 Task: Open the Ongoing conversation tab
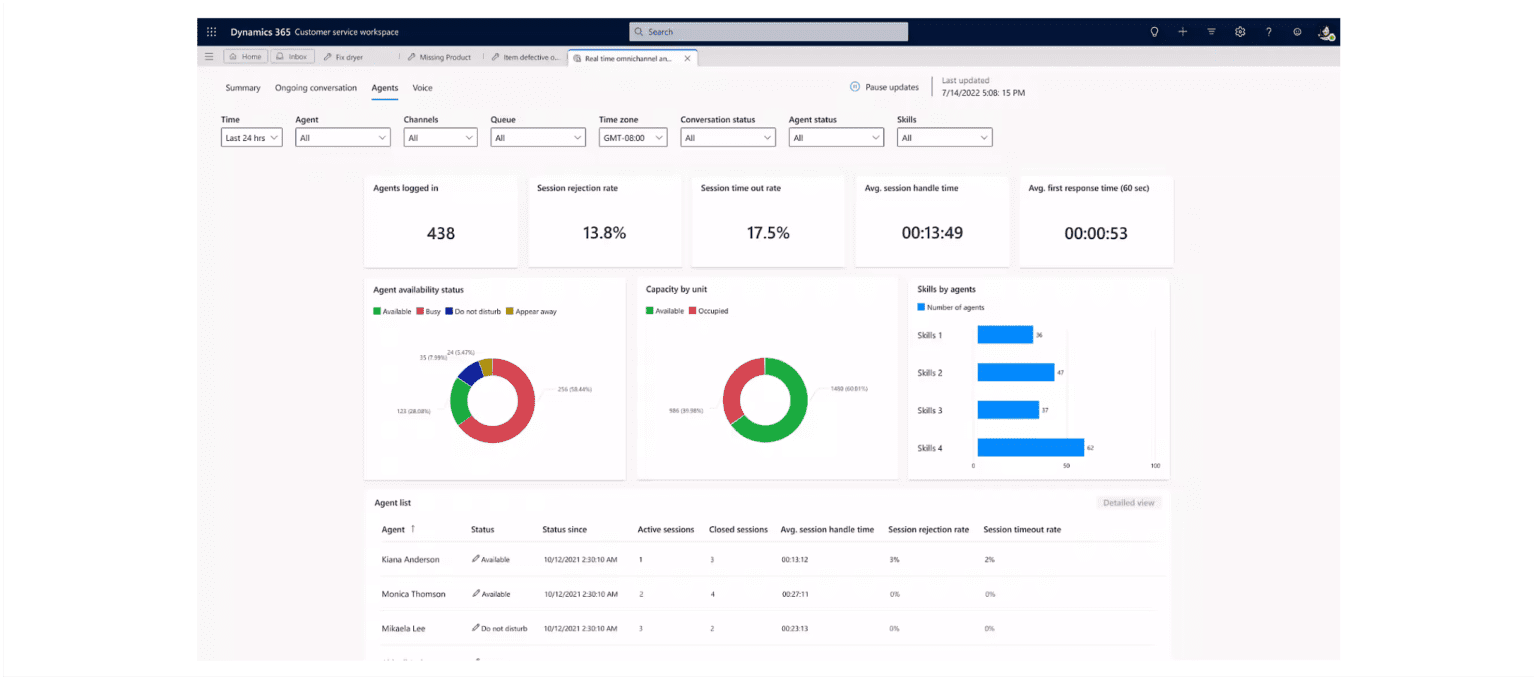click(x=316, y=88)
